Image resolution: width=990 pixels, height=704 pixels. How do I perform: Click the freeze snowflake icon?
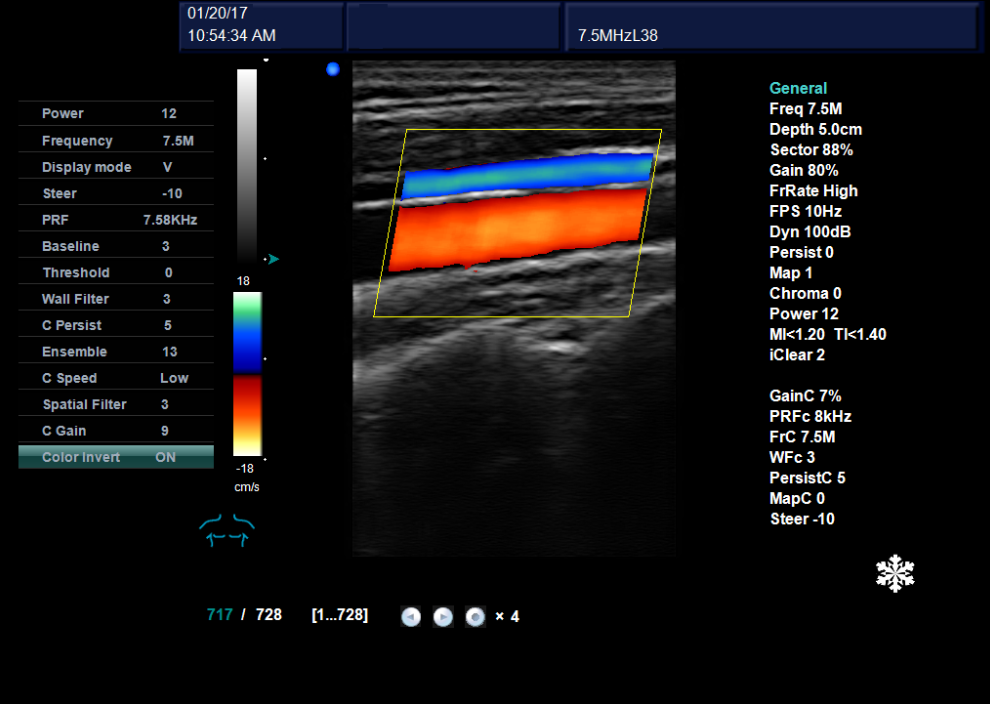pyautogui.click(x=895, y=573)
